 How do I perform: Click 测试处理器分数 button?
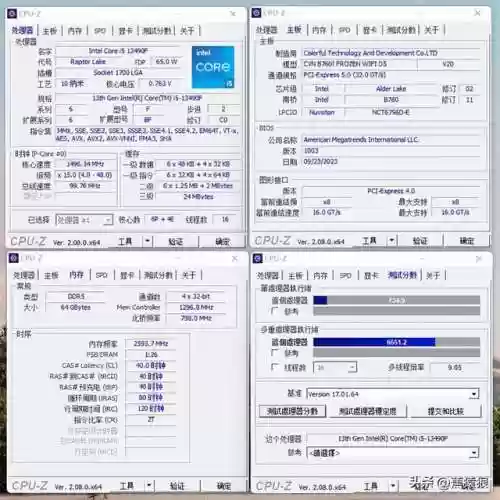pos(292,411)
